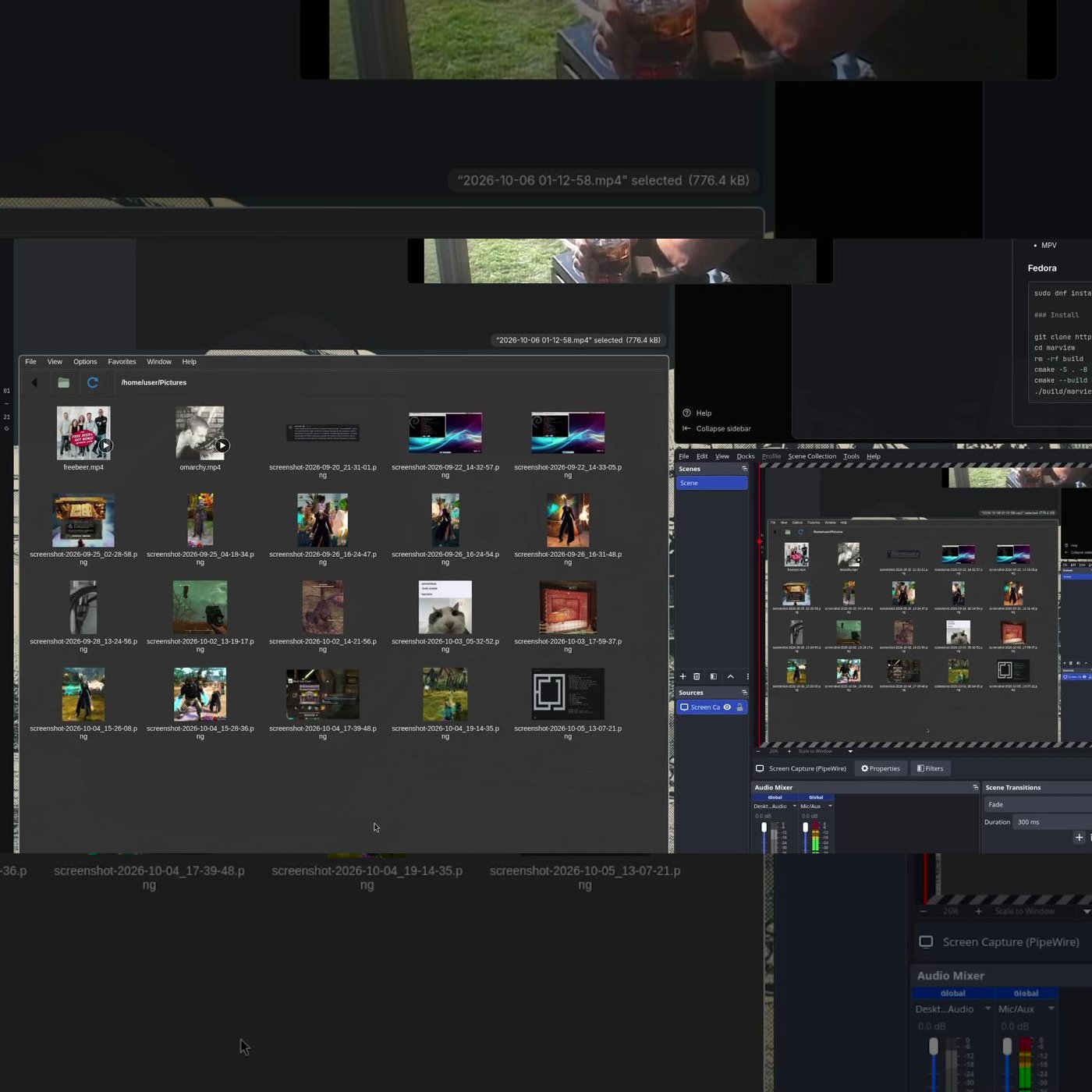Click the Desktop Audio volume slider handle
Image resolution: width=1092 pixels, height=1092 pixels.
764,828
